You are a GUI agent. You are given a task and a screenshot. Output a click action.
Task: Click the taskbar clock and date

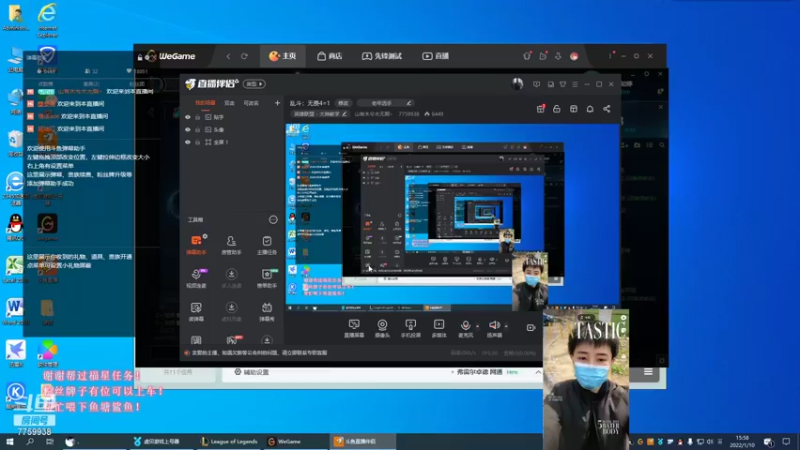[x=742, y=442]
